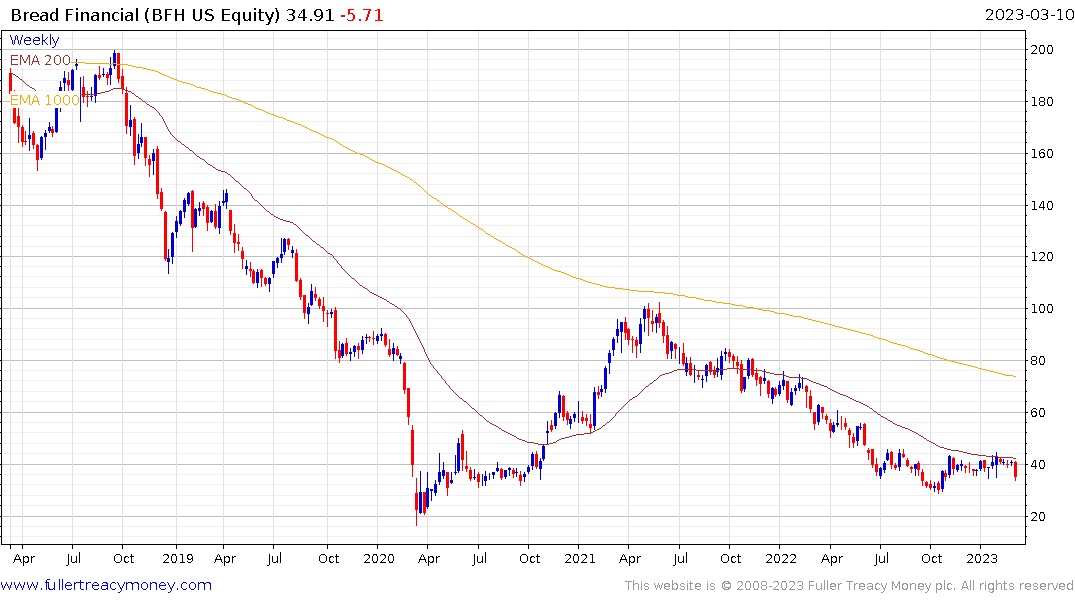
Task: Click the www.fullertreacymoney.com link
Action: point(106,585)
